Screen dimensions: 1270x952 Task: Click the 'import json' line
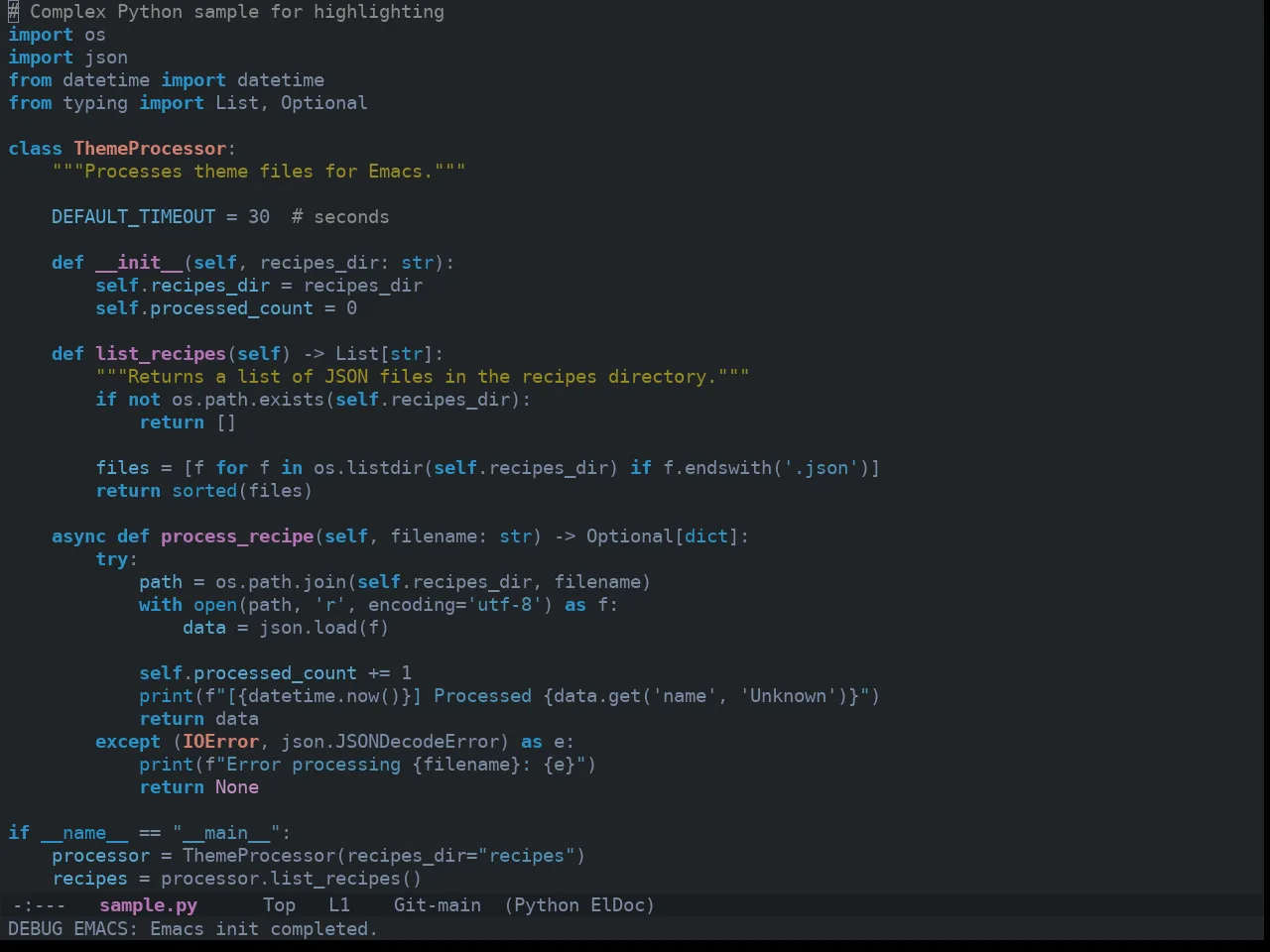click(x=67, y=58)
